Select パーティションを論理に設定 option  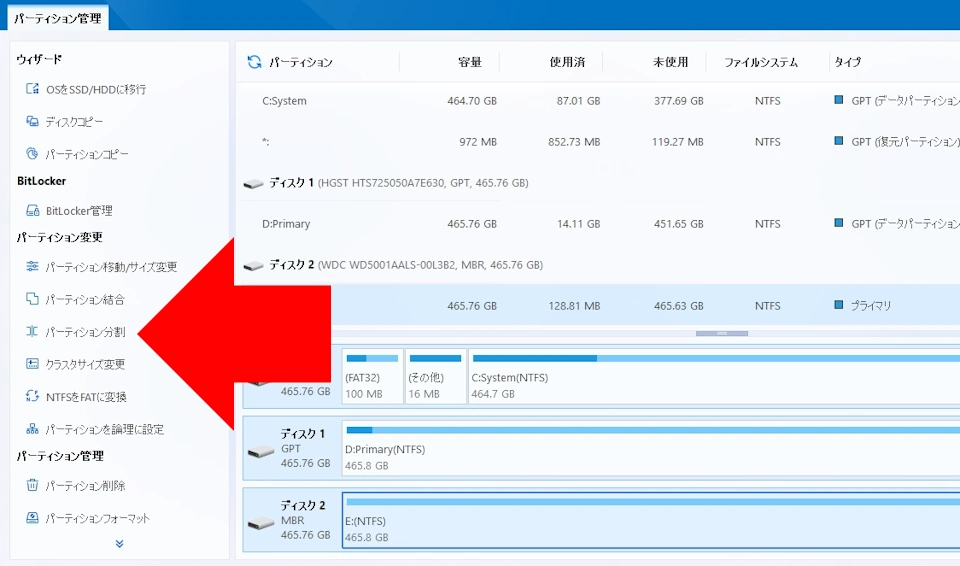pos(105,429)
